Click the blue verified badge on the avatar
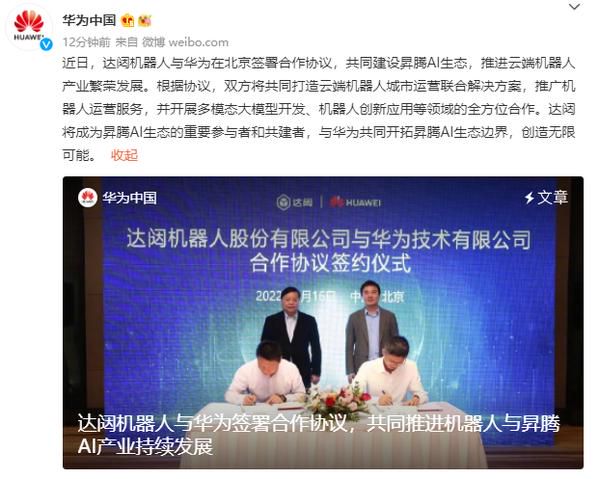This screenshot has width=600, height=479. pos(46,44)
